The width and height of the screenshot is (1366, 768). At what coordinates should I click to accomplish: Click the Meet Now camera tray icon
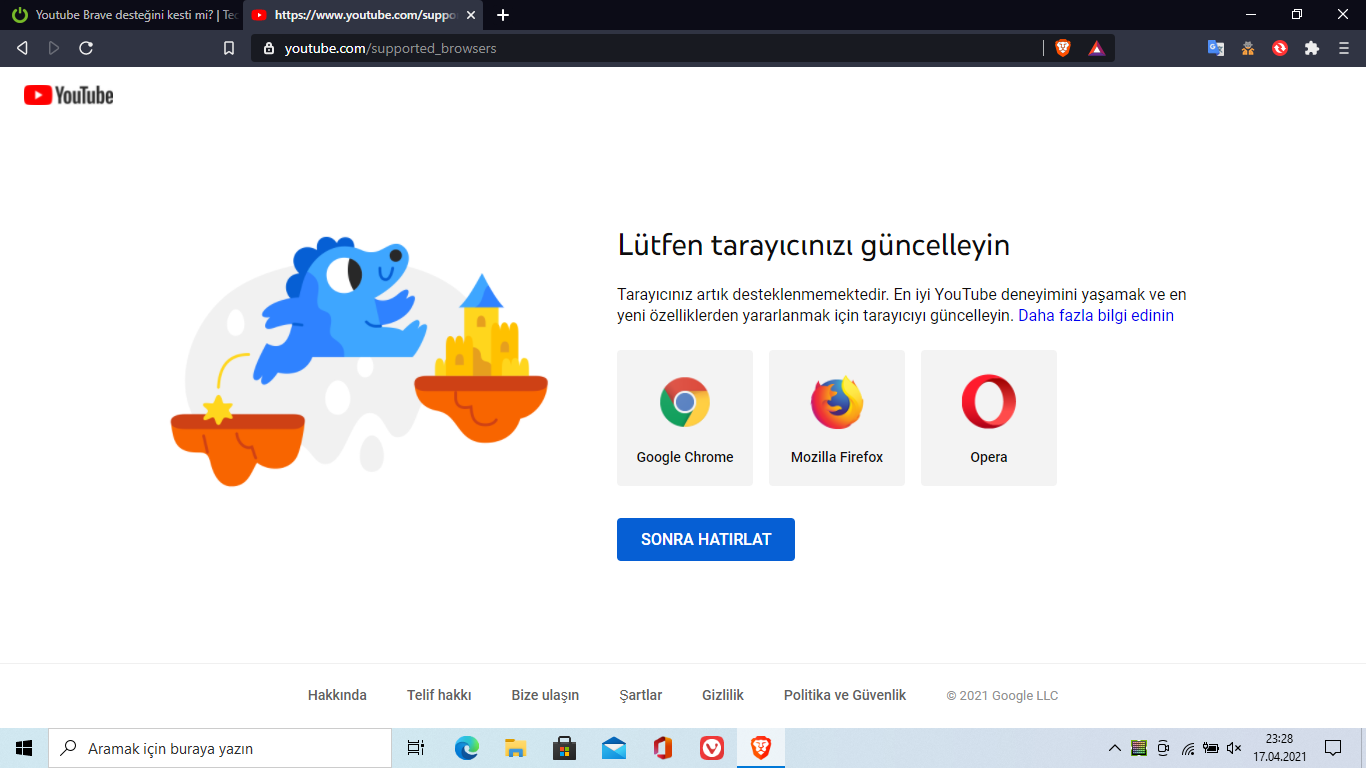(x=1163, y=748)
